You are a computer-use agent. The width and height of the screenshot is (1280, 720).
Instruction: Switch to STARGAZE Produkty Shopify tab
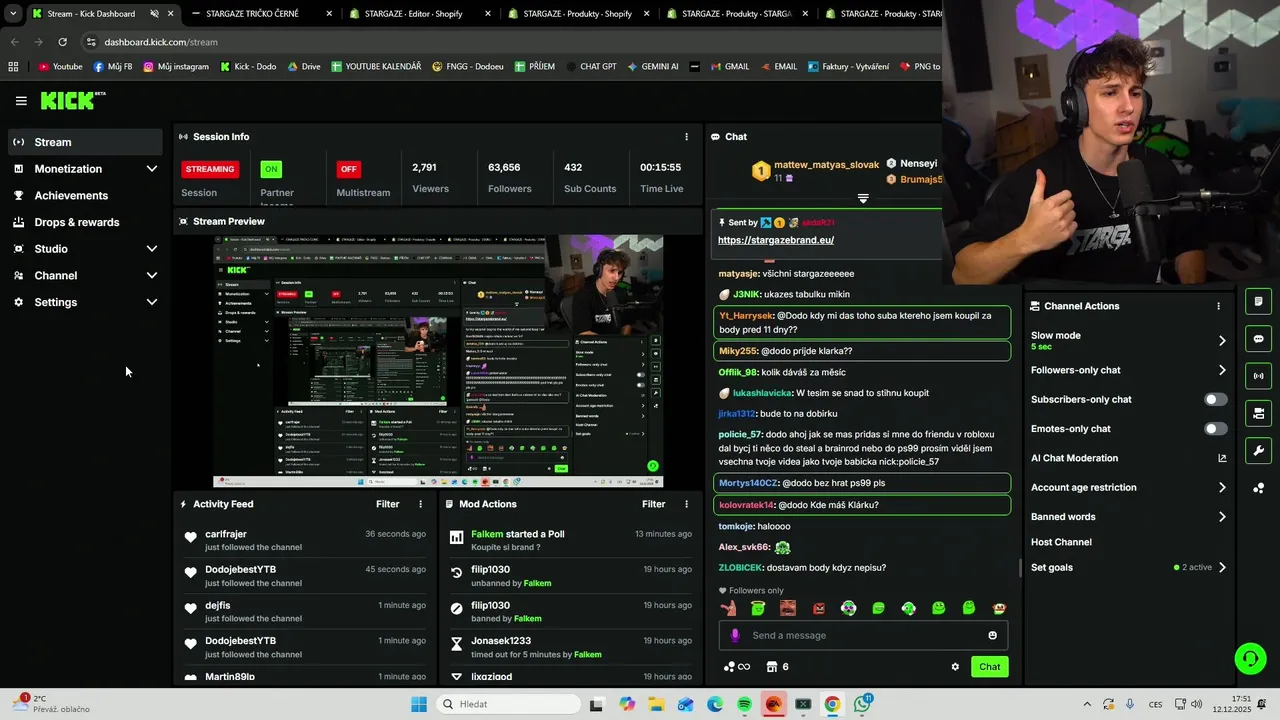pyautogui.click(x=578, y=14)
